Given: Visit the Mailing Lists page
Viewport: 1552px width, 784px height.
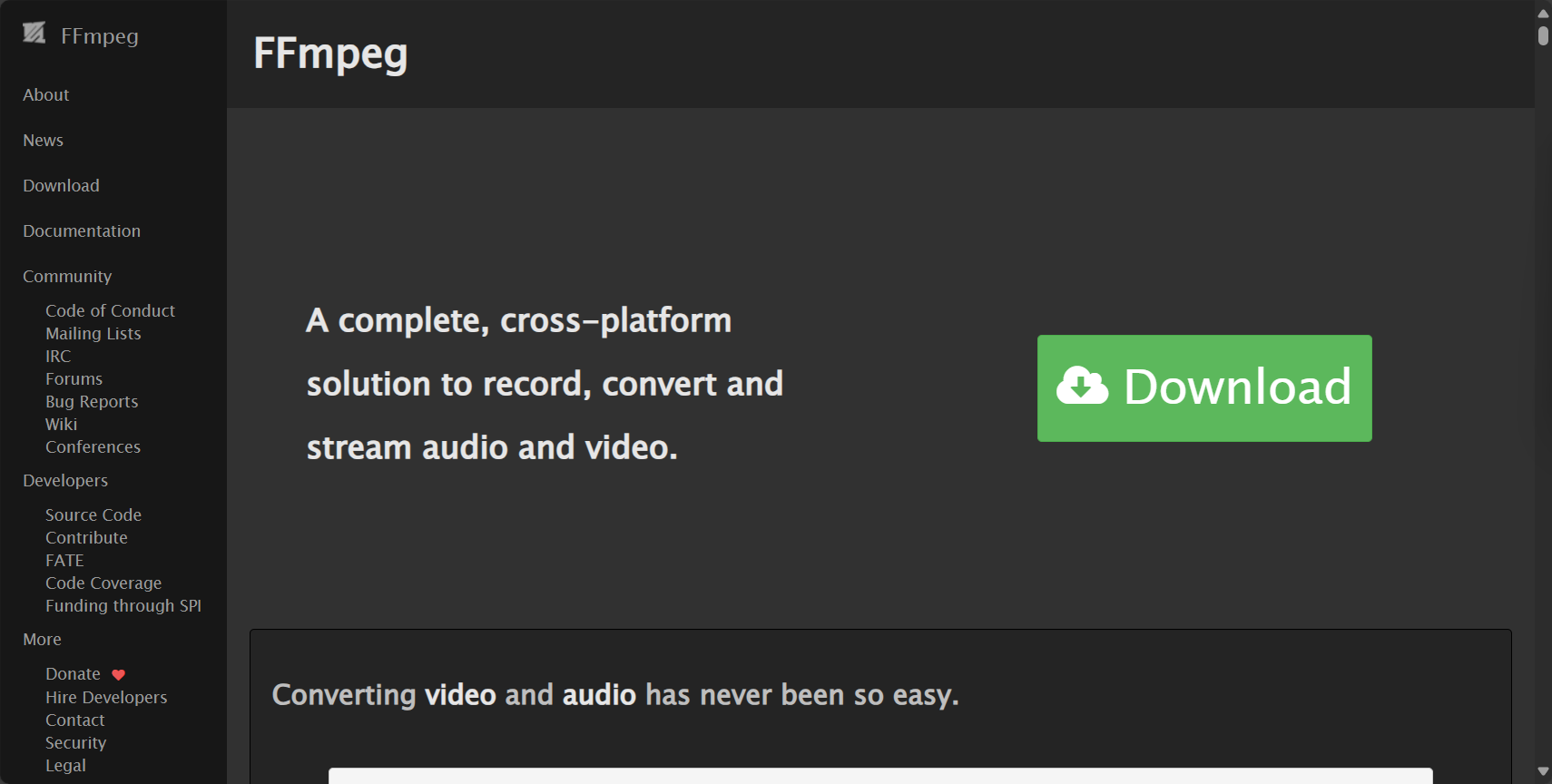Looking at the screenshot, I should coord(93,333).
